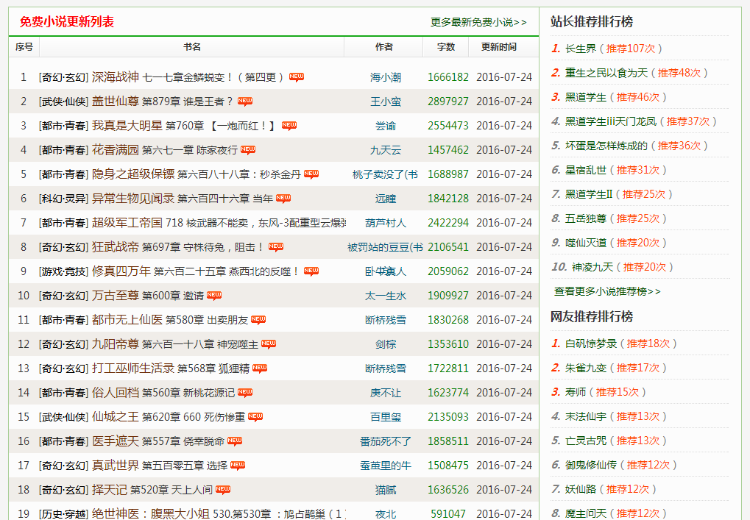This screenshot has width=750, height=520.
Task: Click the NEW badge beside 盖世仙尊
Action: (x=245, y=101)
